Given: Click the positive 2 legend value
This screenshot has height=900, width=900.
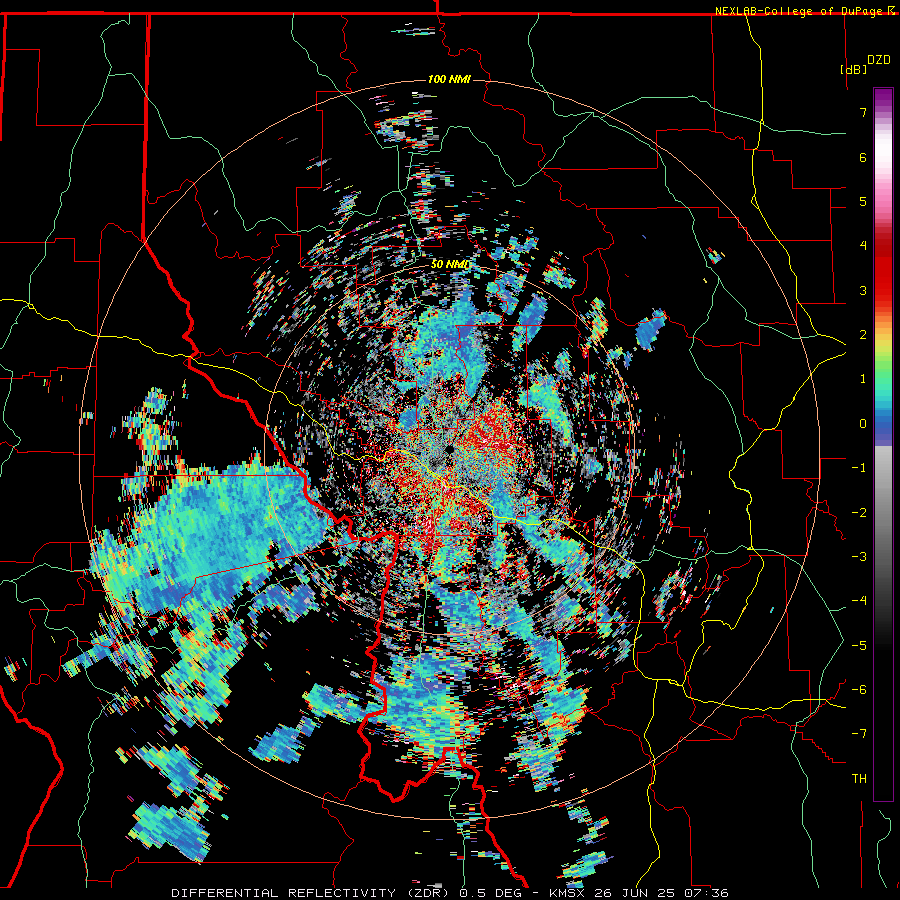Looking at the screenshot, I should pyautogui.click(x=863, y=335).
